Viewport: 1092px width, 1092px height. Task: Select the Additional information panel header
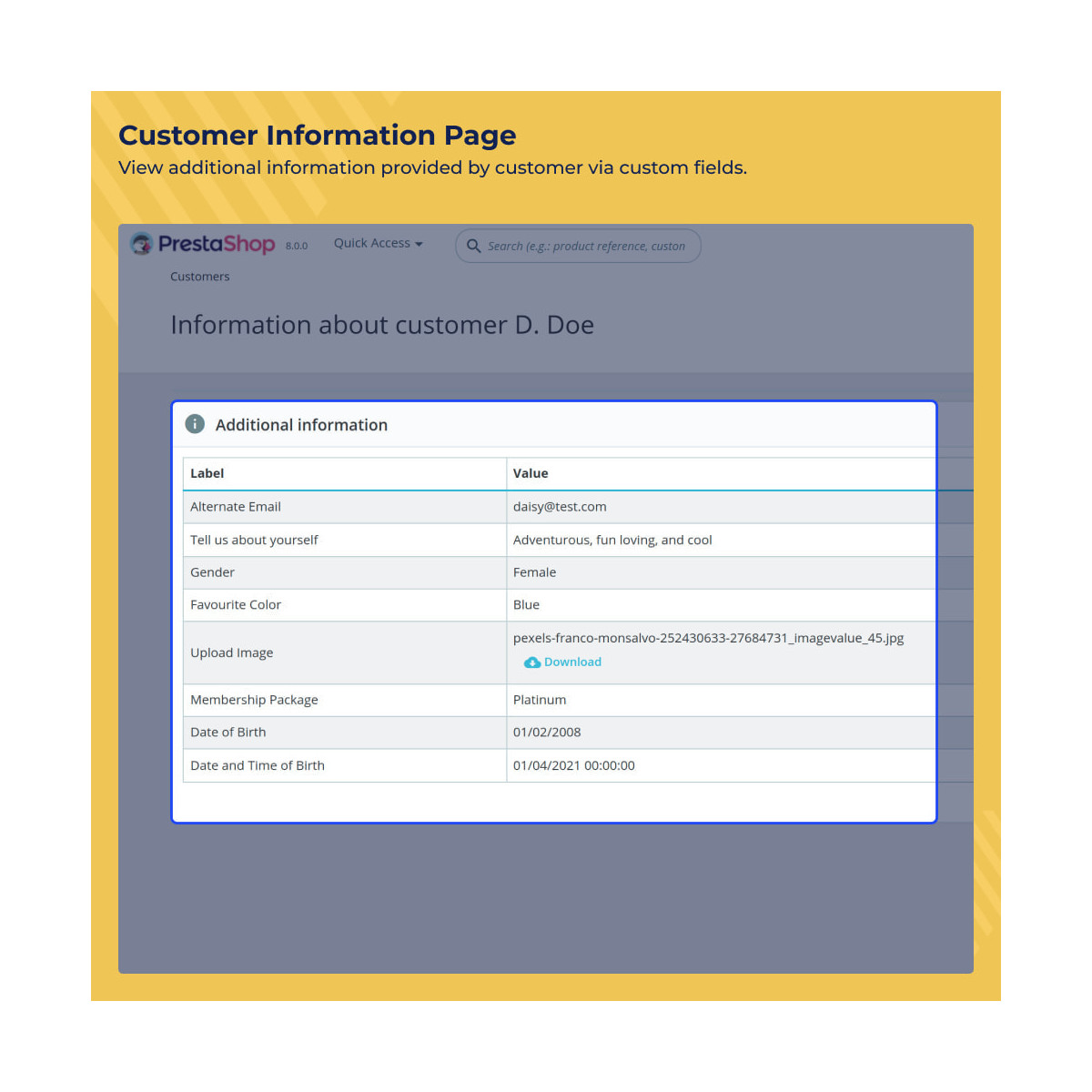(301, 424)
